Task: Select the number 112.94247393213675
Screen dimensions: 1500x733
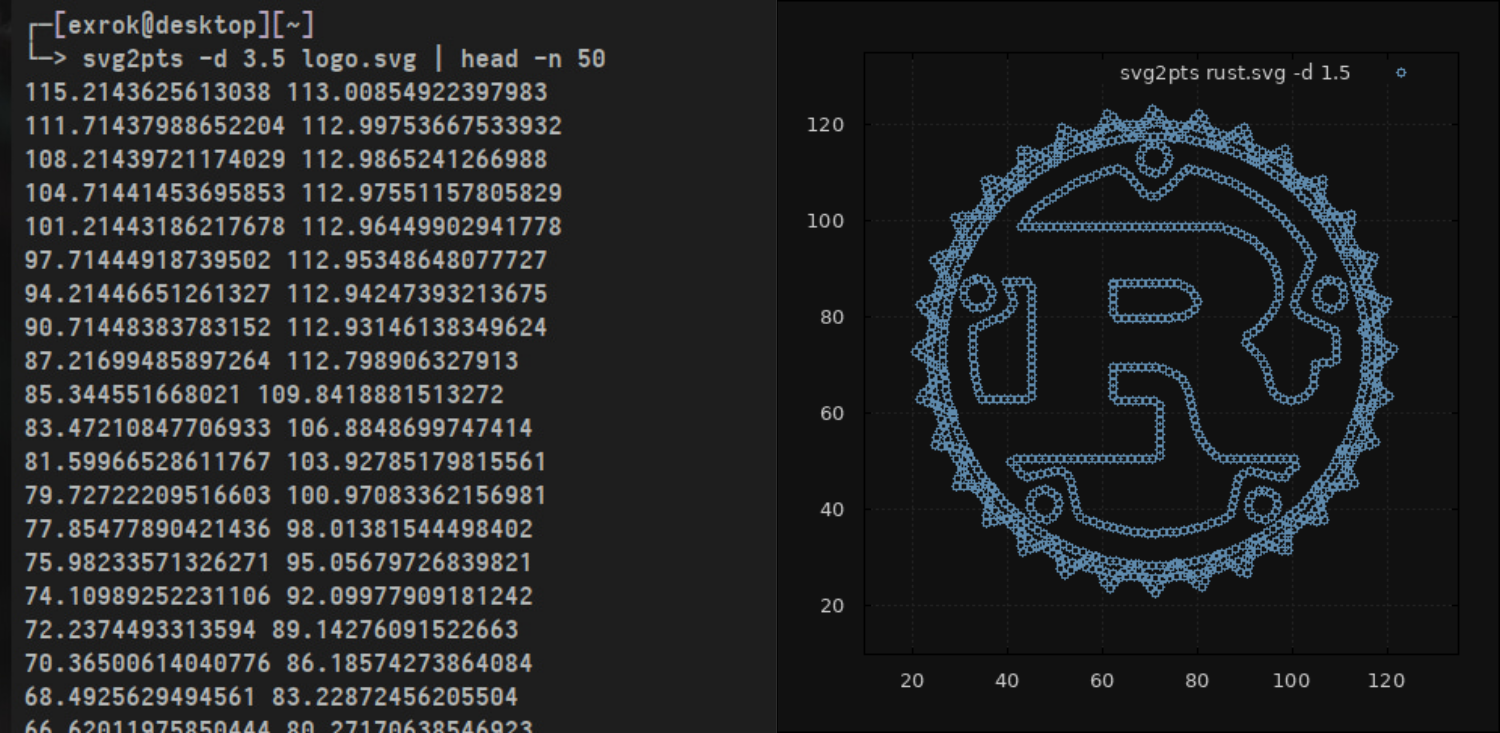Action: pos(417,294)
